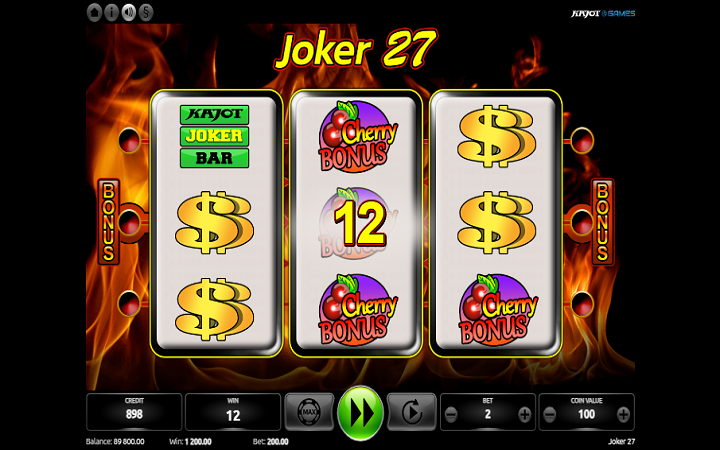Image resolution: width=720 pixels, height=450 pixels.
Task: Click the MAX bet chip button
Action: 309,412
